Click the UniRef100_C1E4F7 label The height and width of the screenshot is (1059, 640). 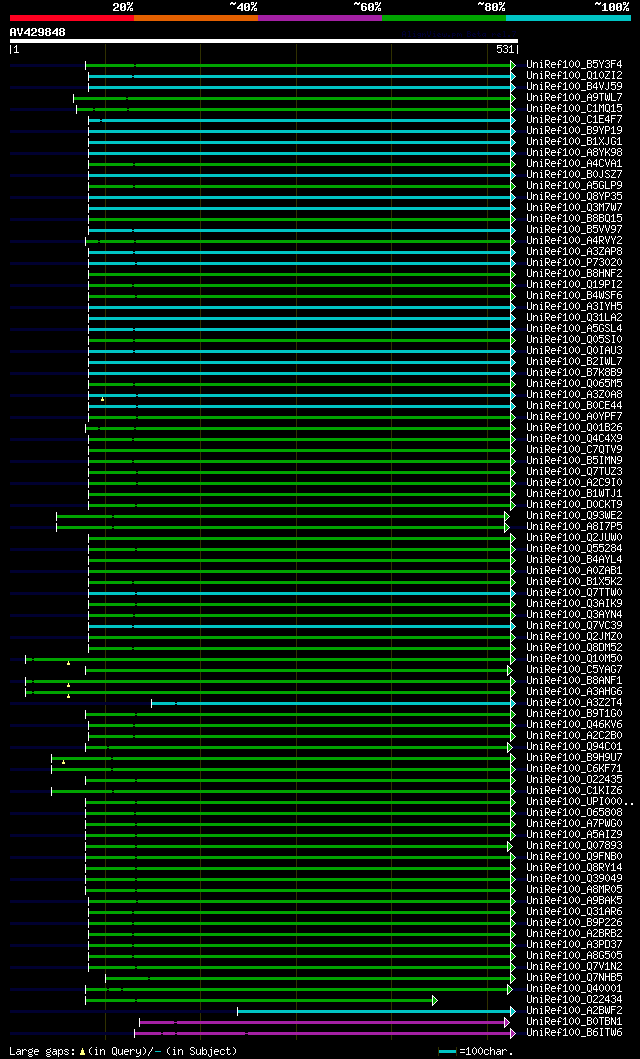tap(575, 119)
